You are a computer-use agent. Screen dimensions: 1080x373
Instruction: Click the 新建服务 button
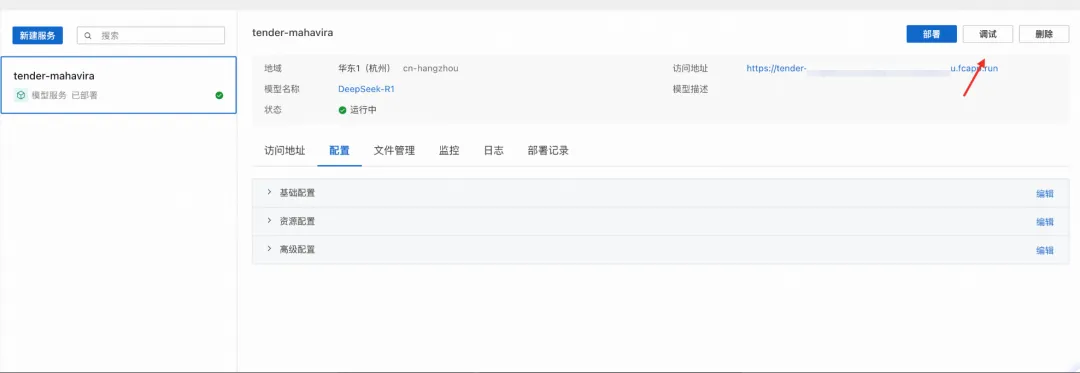pos(38,35)
